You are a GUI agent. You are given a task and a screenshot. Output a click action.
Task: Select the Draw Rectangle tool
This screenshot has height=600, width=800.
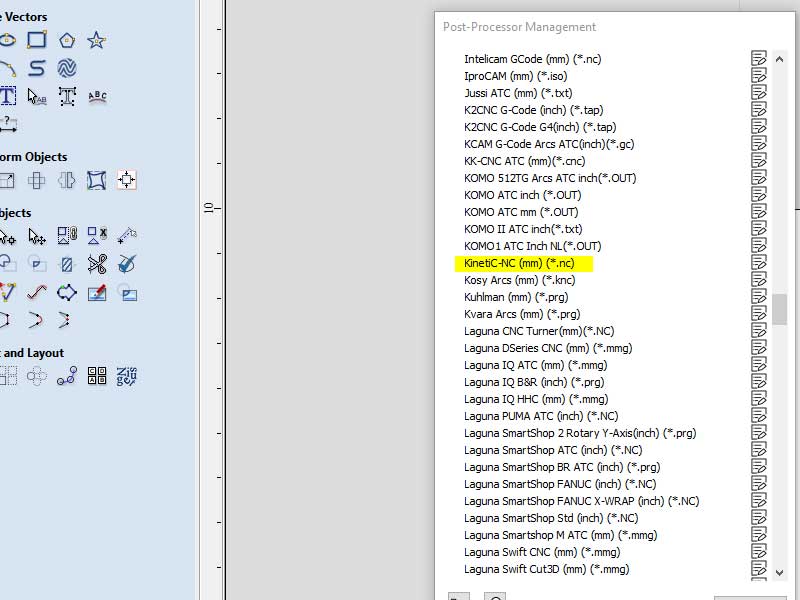pyautogui.click(x=37, y=40)
